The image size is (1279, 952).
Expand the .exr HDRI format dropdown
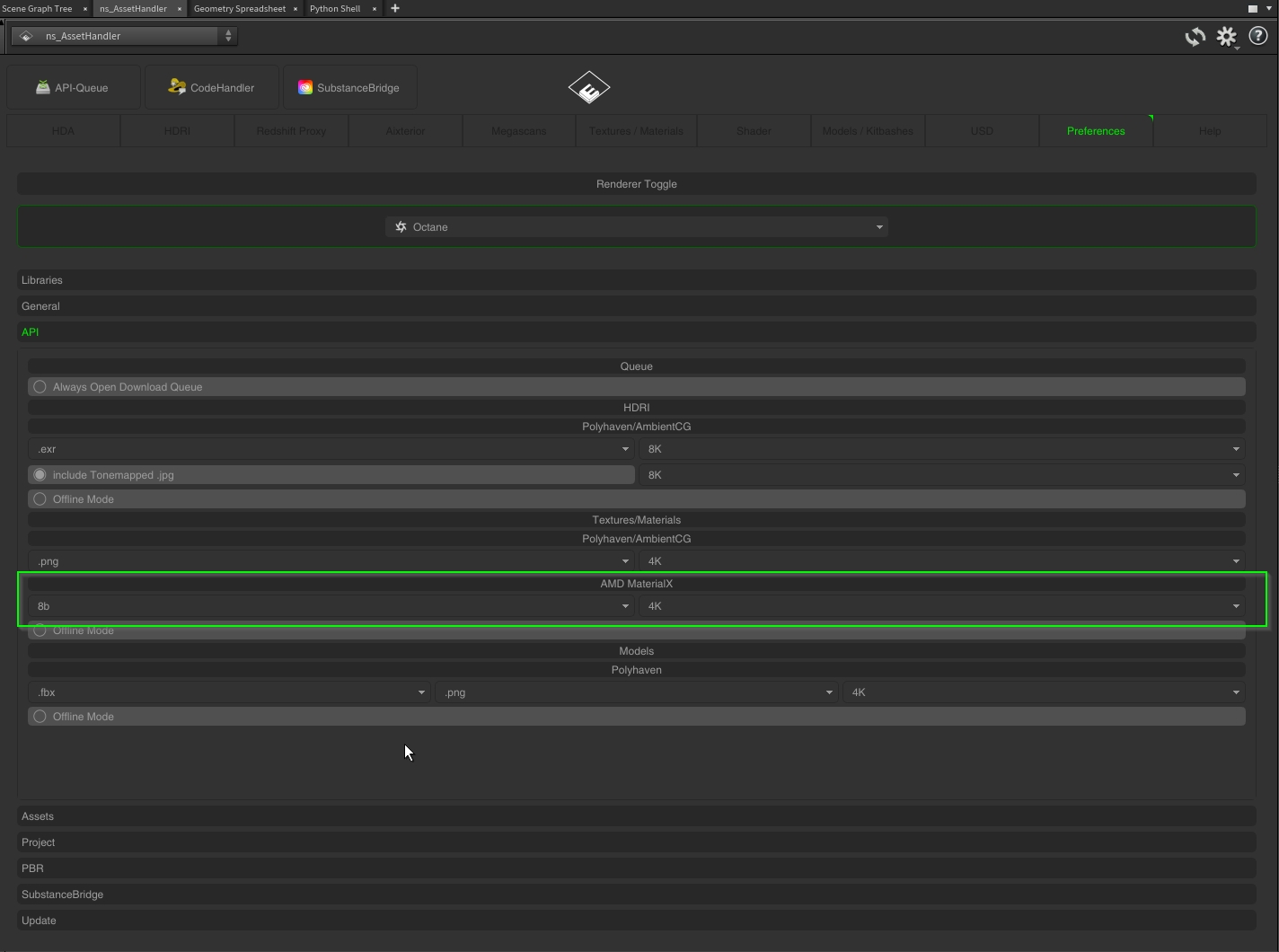point(331,449)
